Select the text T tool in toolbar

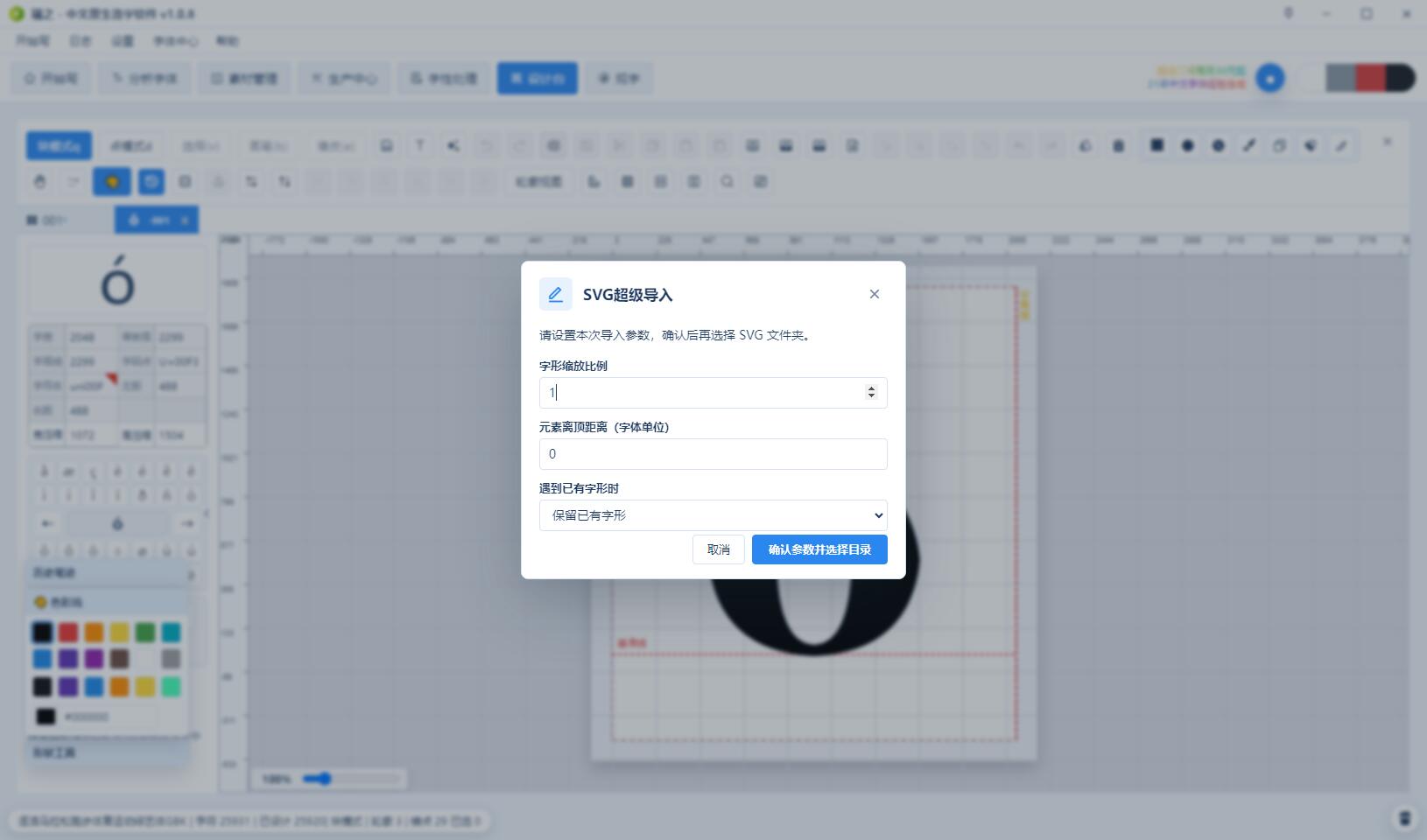click(419, 146)
